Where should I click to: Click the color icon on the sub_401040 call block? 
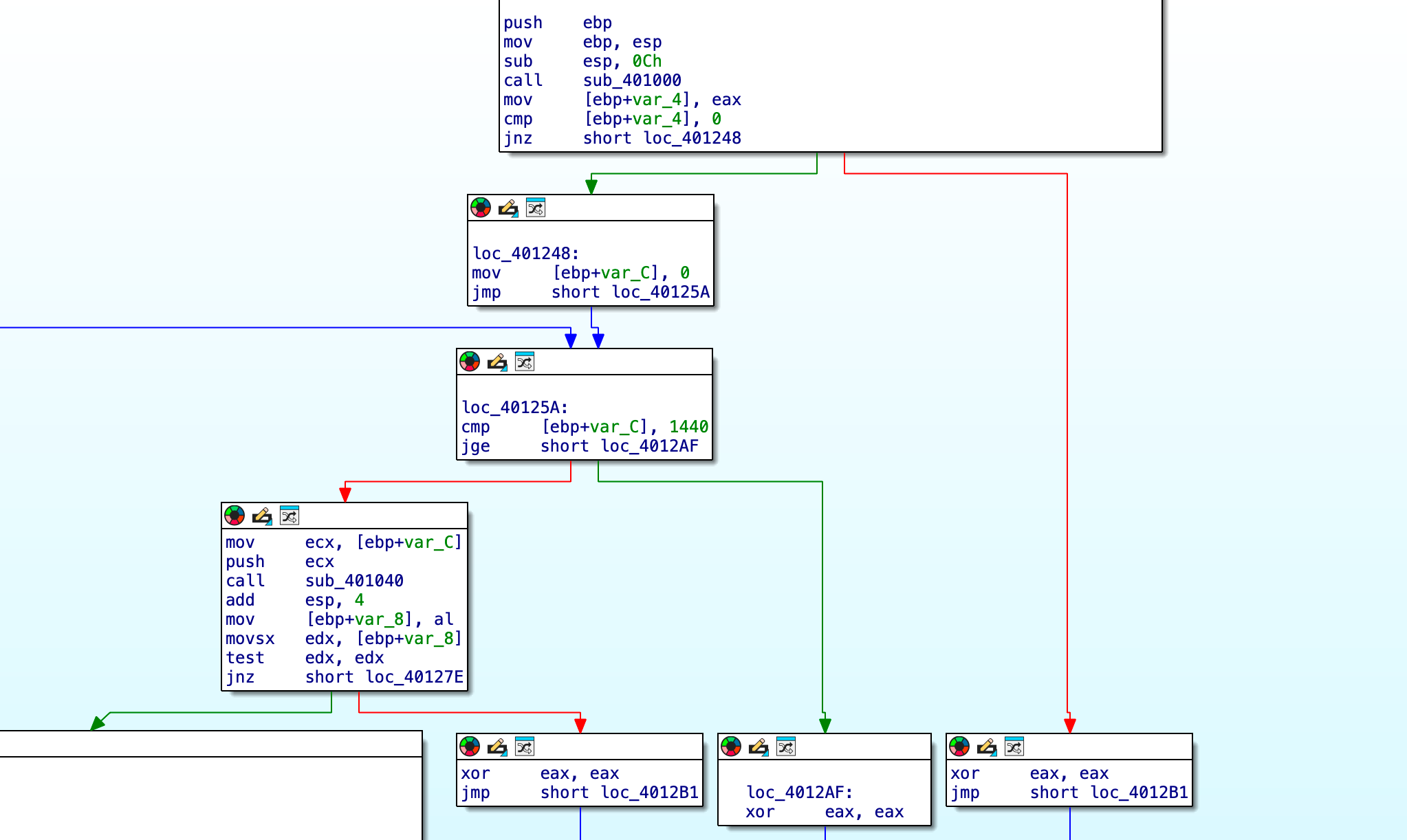(x=235, y=516)
